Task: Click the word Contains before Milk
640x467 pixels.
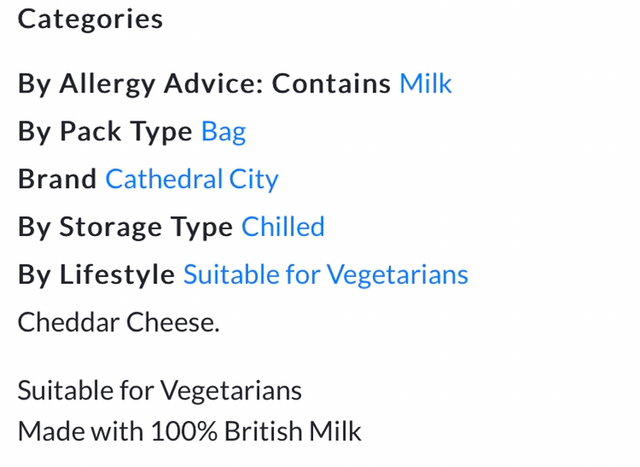Action: [x=331, y=83]
